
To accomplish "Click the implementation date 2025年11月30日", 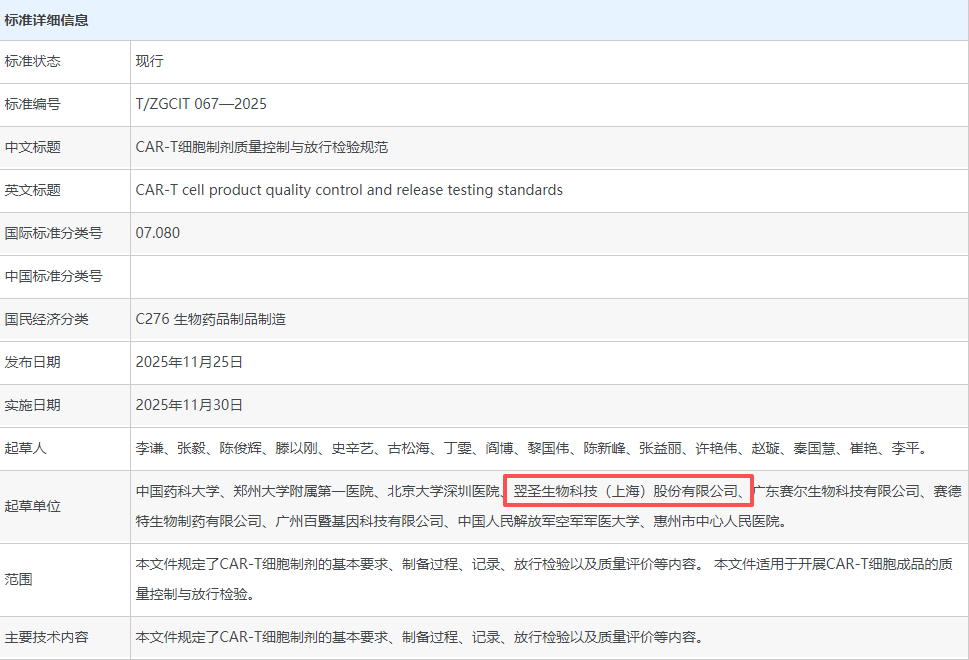I will [185, 406].
